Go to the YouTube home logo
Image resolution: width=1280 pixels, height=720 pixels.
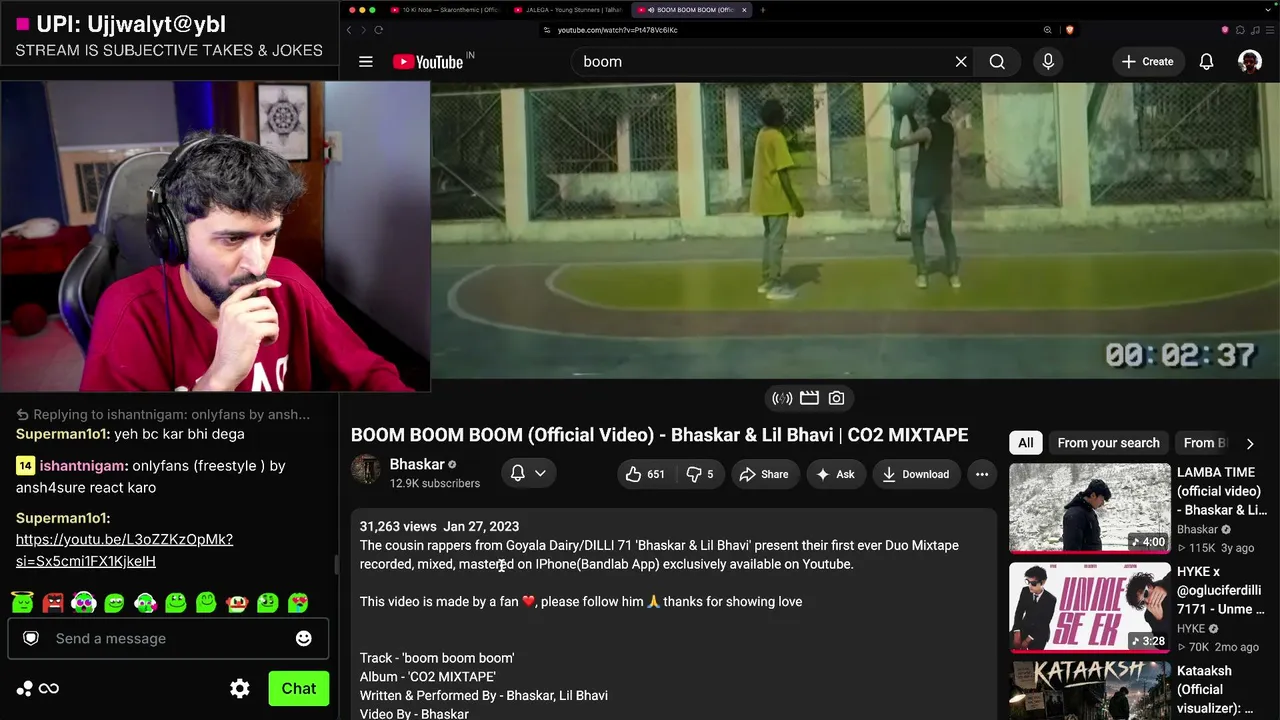[428, 62]
